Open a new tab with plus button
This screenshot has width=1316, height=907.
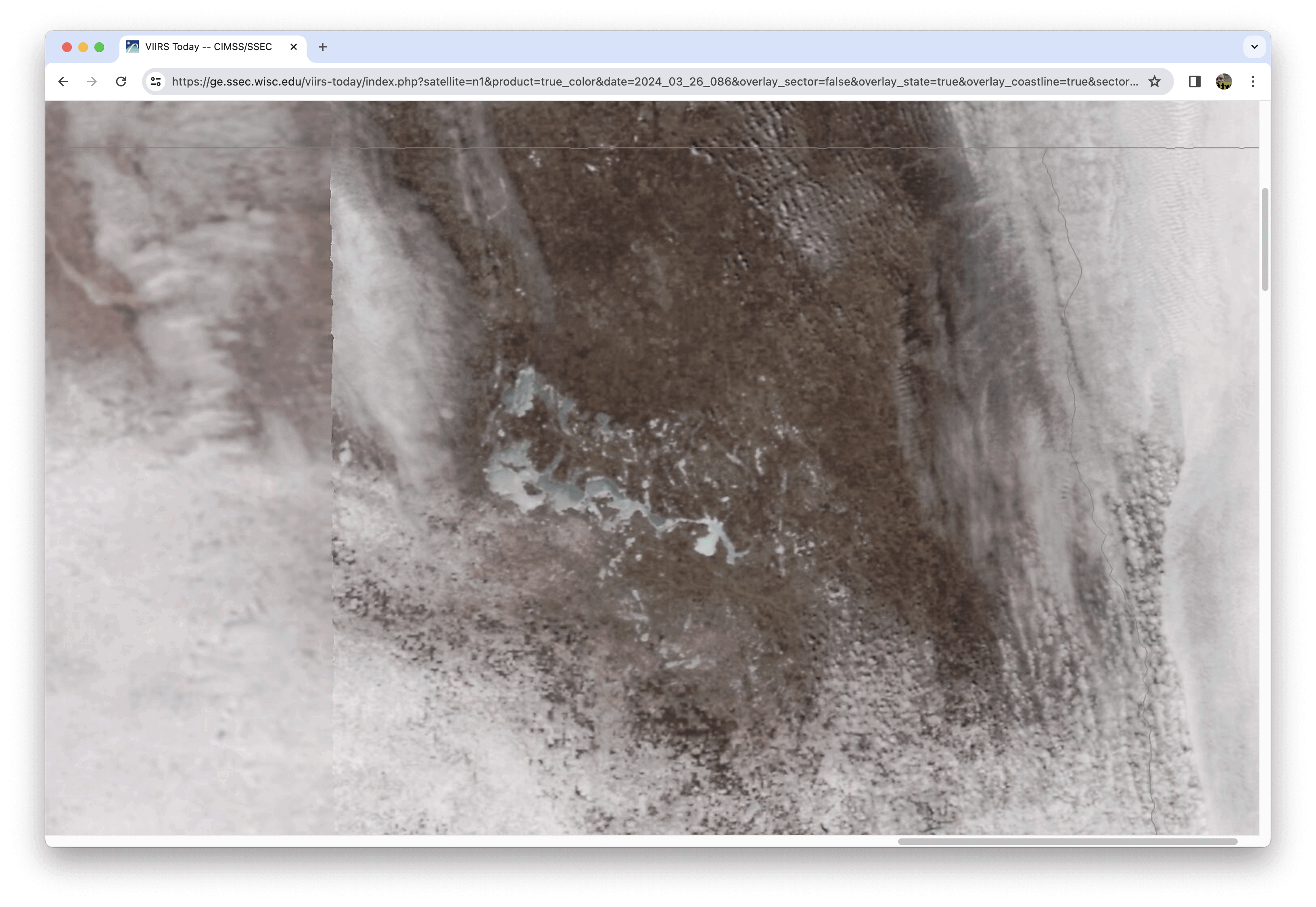(323, 46)
